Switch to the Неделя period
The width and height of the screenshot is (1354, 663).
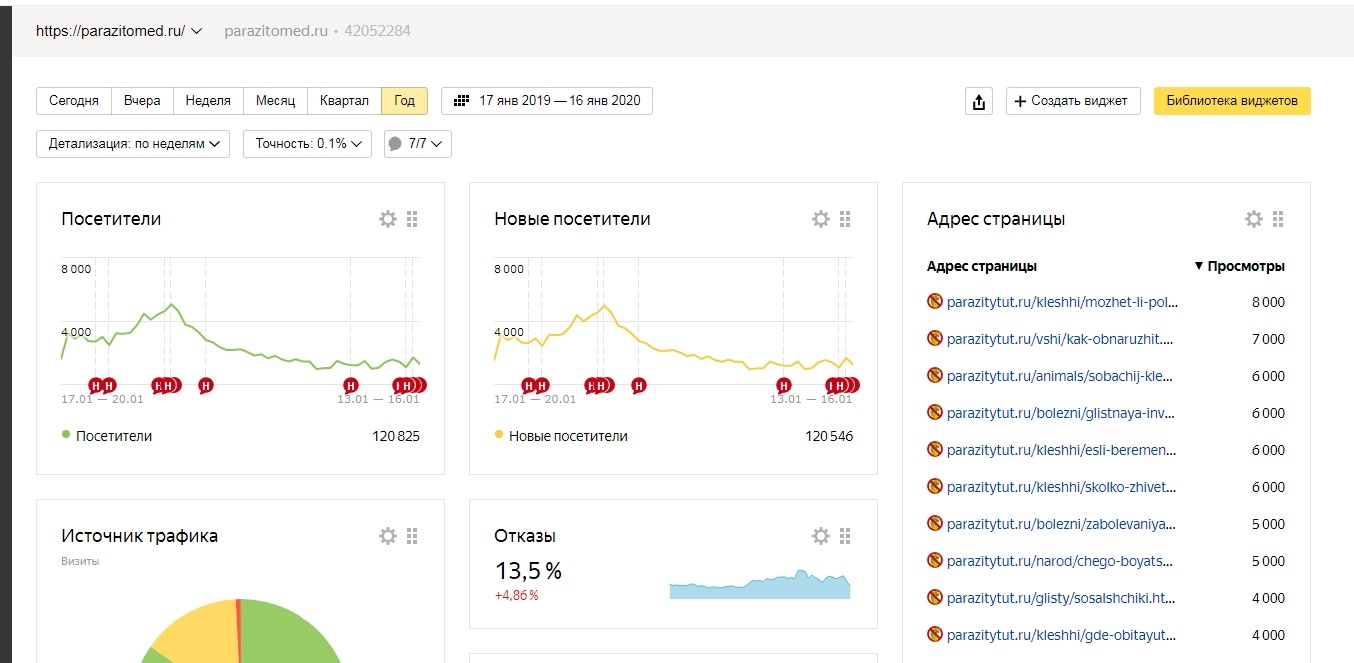208,101
